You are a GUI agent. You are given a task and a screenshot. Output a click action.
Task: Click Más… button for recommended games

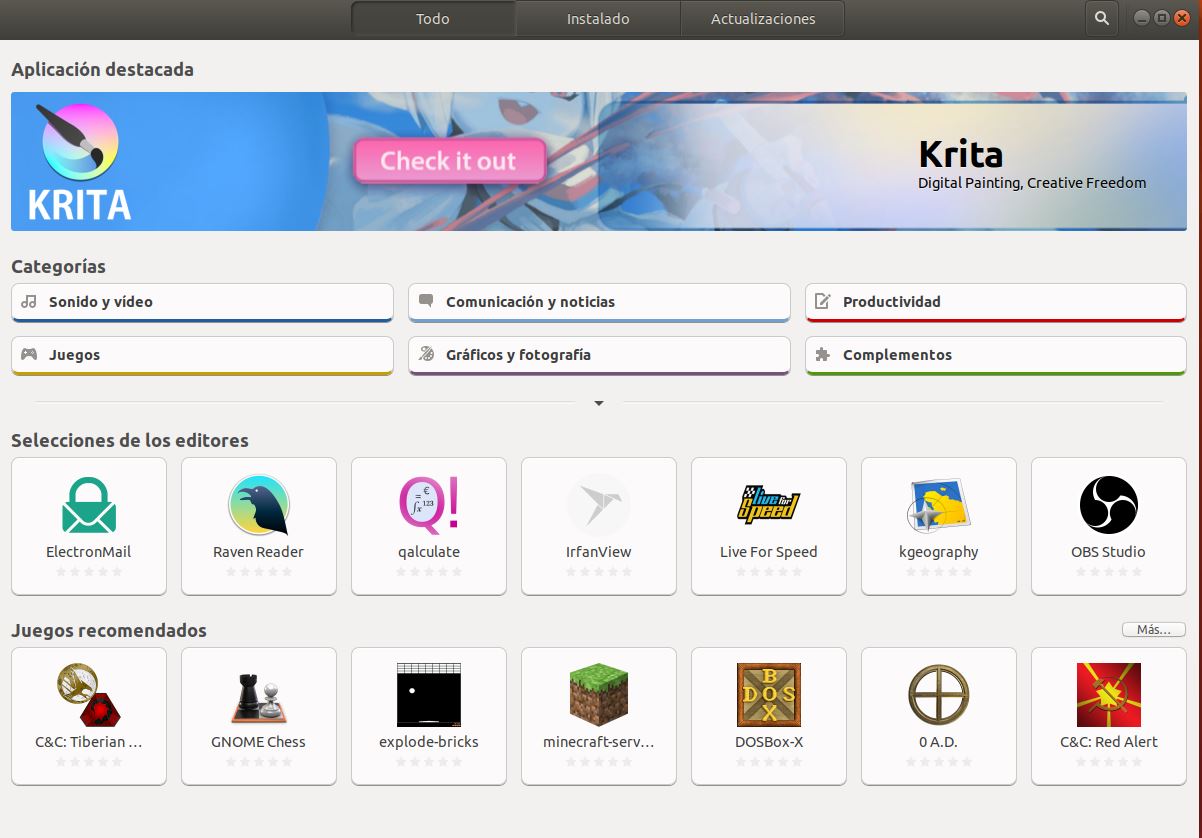(x=1154, y=629)
